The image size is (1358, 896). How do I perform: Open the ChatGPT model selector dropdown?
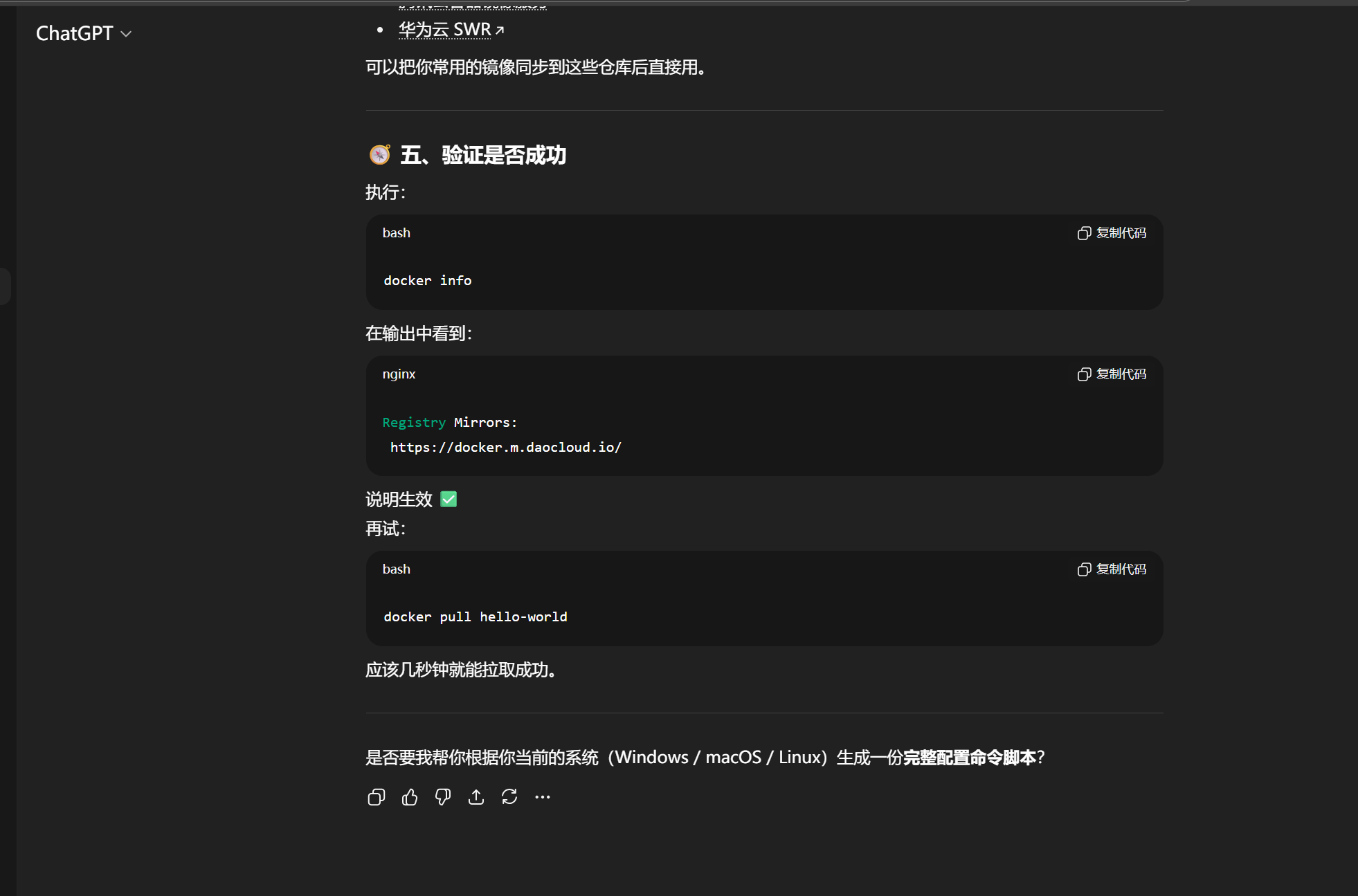[83, 33]
